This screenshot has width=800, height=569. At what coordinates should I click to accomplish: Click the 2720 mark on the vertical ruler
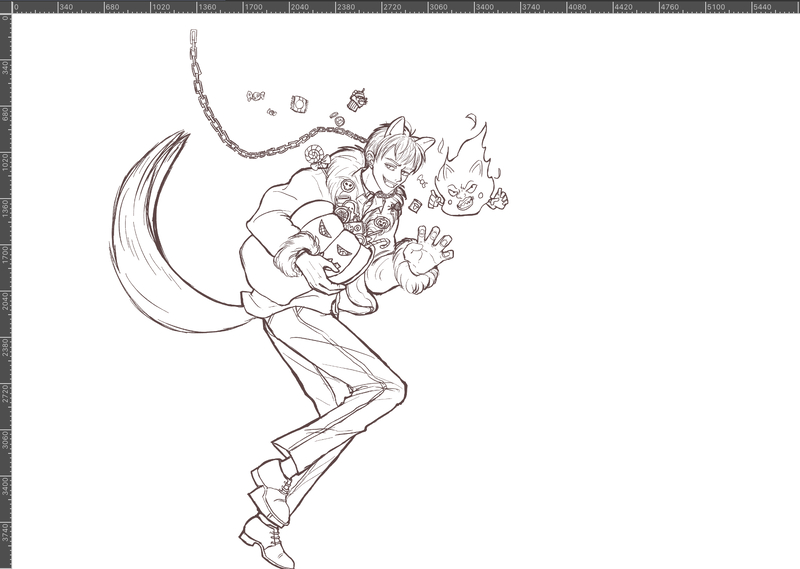6,393
